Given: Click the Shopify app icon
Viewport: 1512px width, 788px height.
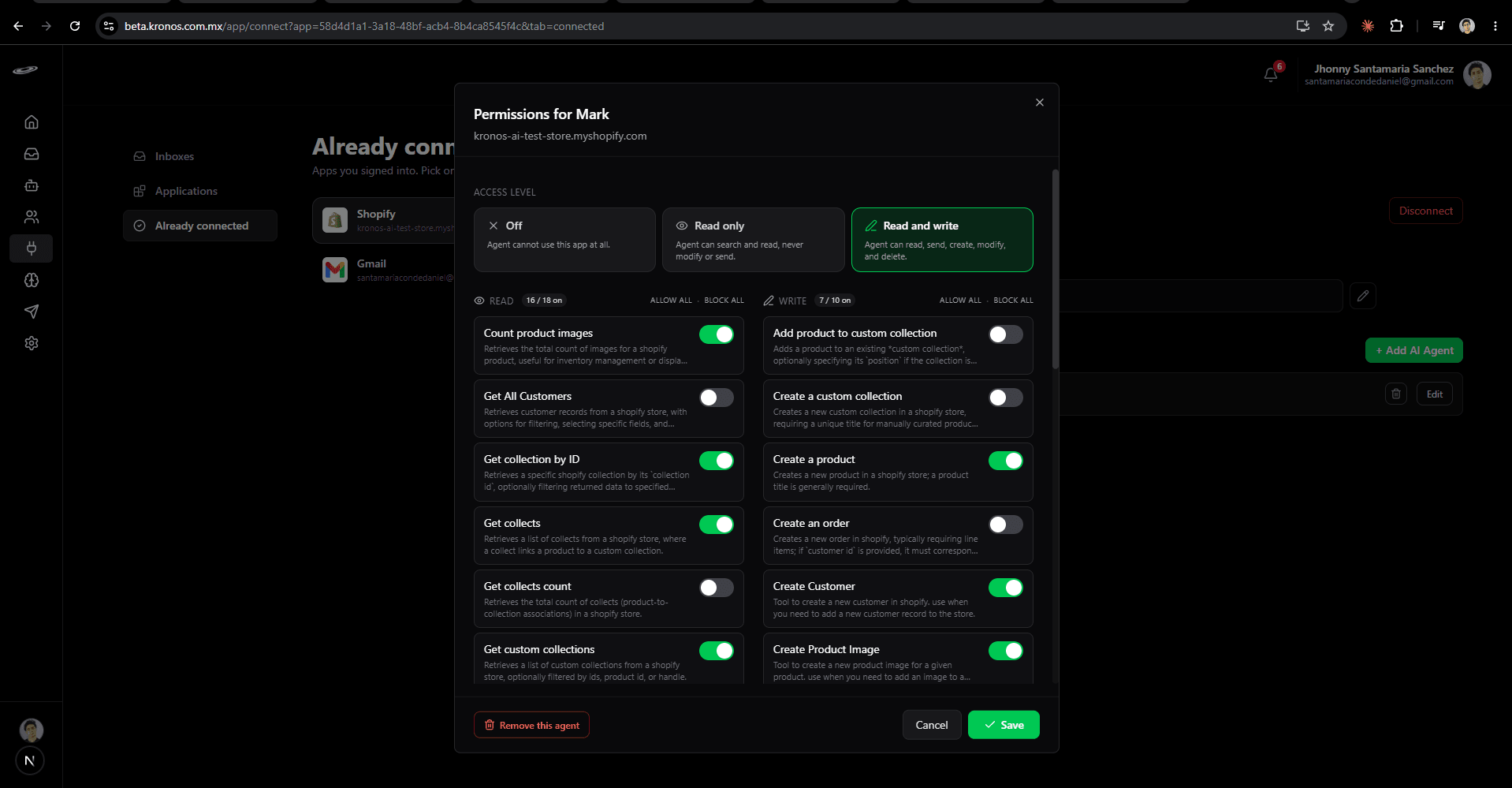Looking at the screenshot, I should [335, 220].
